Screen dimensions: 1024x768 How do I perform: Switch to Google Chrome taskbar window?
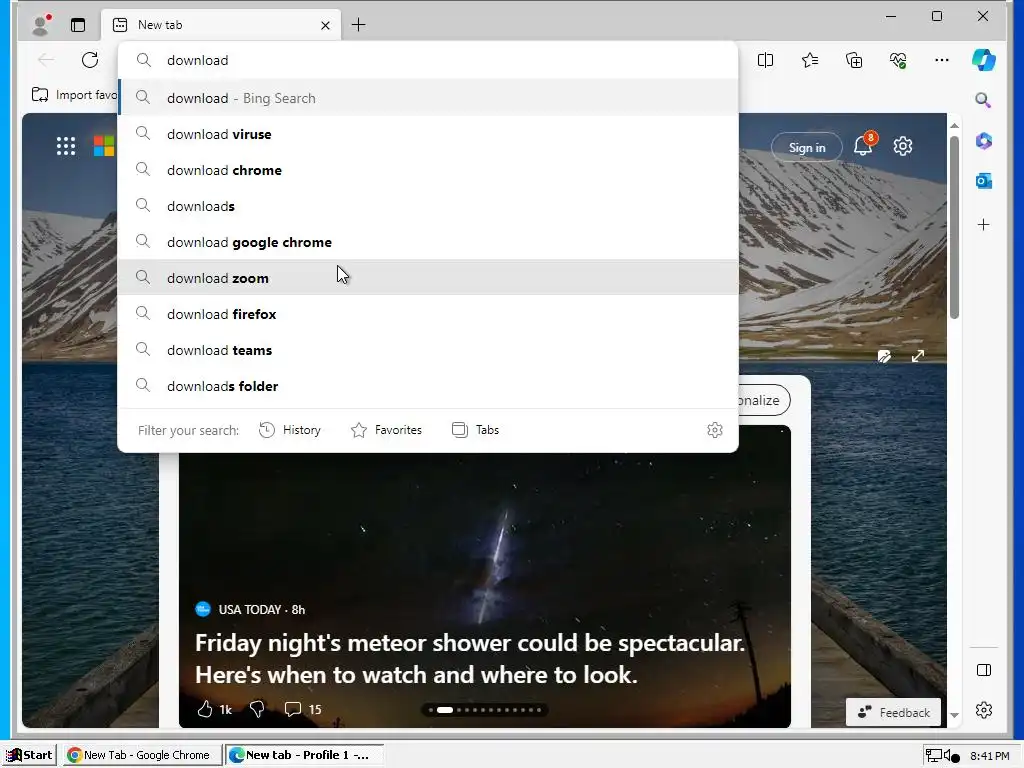click(142, 755)
